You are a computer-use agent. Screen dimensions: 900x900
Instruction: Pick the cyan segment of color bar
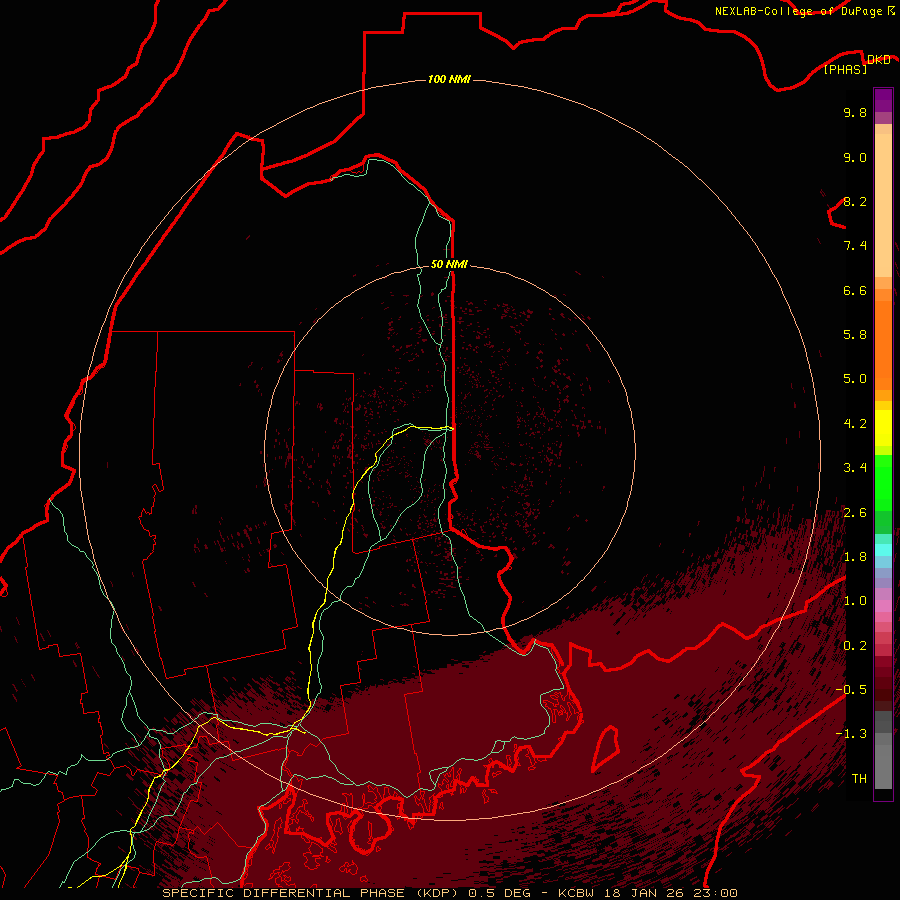[883, 550]
